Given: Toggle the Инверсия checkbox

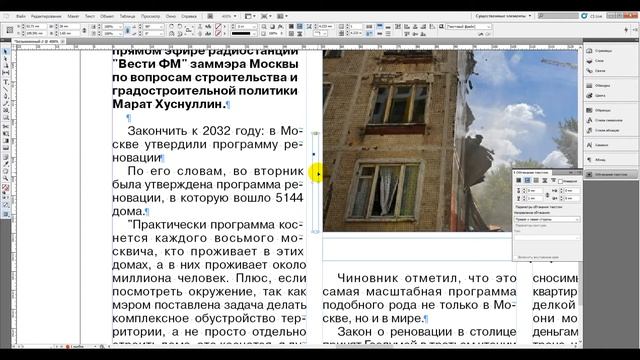Looking at the screenshot, I should point(560,181).
